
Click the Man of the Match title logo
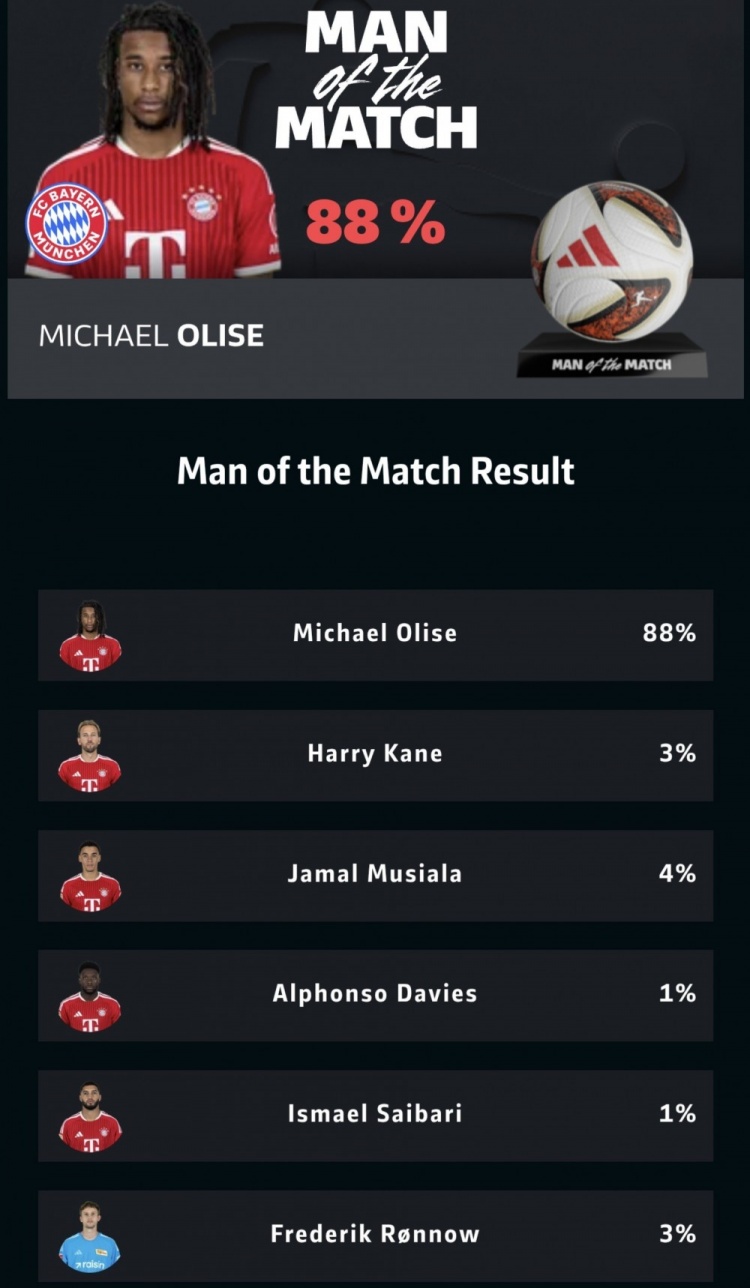pyautogui.click(x=376, y=79)
